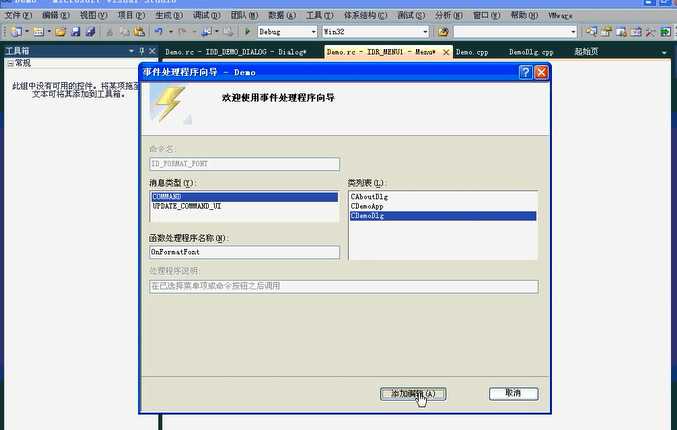Open the Add New Item dropdown arrow
This screenshot has width=677, height=430.
49,32
